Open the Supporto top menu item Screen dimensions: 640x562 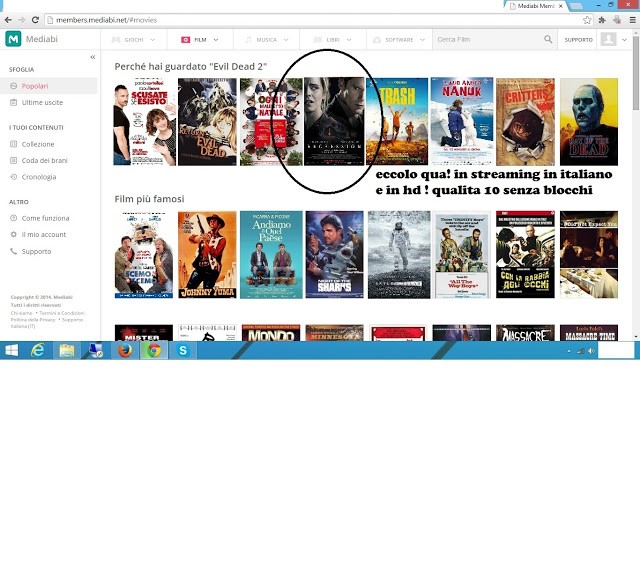tap(578, 40)
